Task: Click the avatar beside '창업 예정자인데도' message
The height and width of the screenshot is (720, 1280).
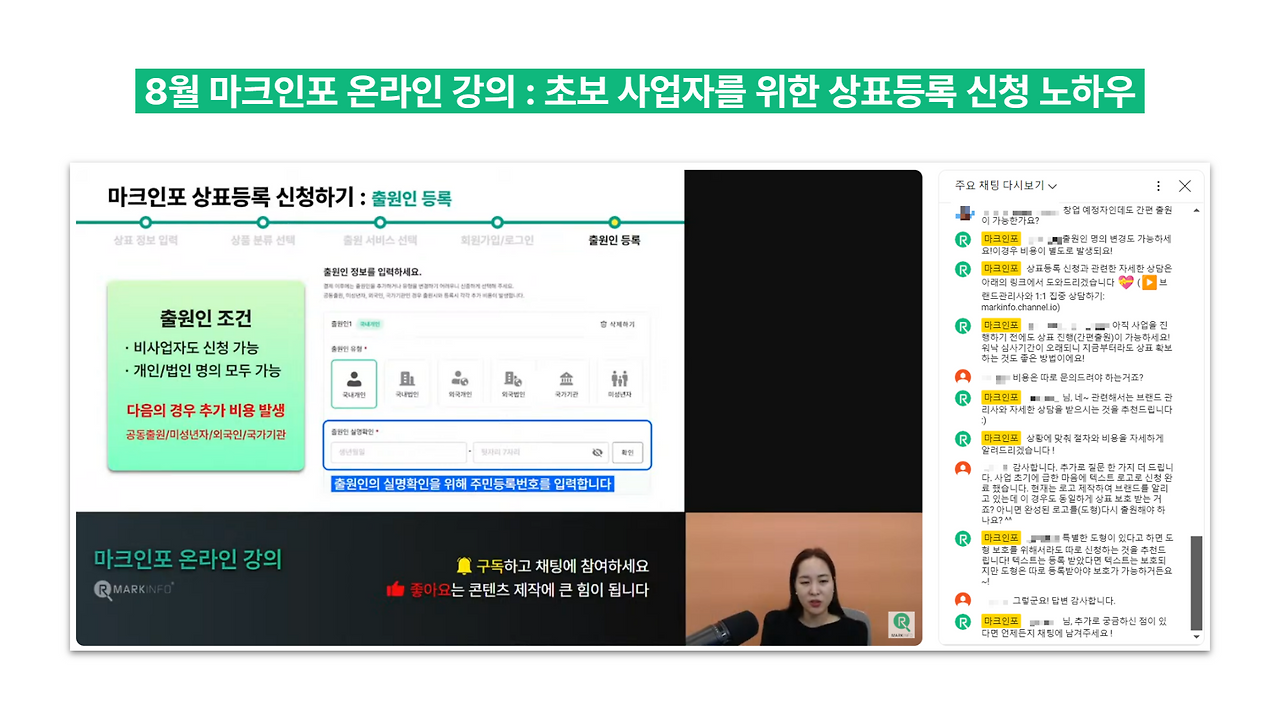Action: [x=964, y=213]
